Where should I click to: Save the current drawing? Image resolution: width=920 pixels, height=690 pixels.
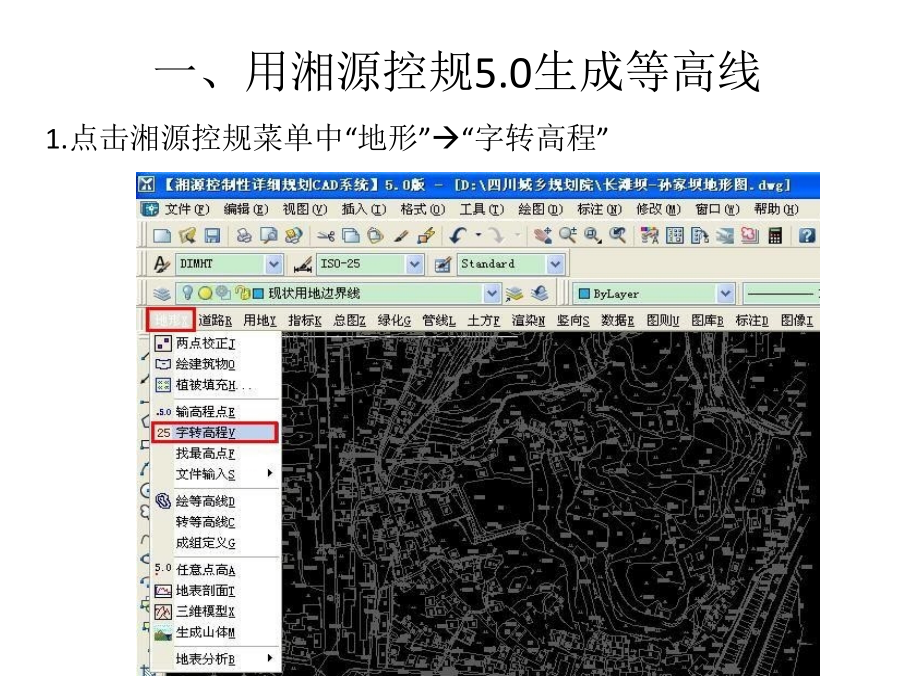point(213,235)
